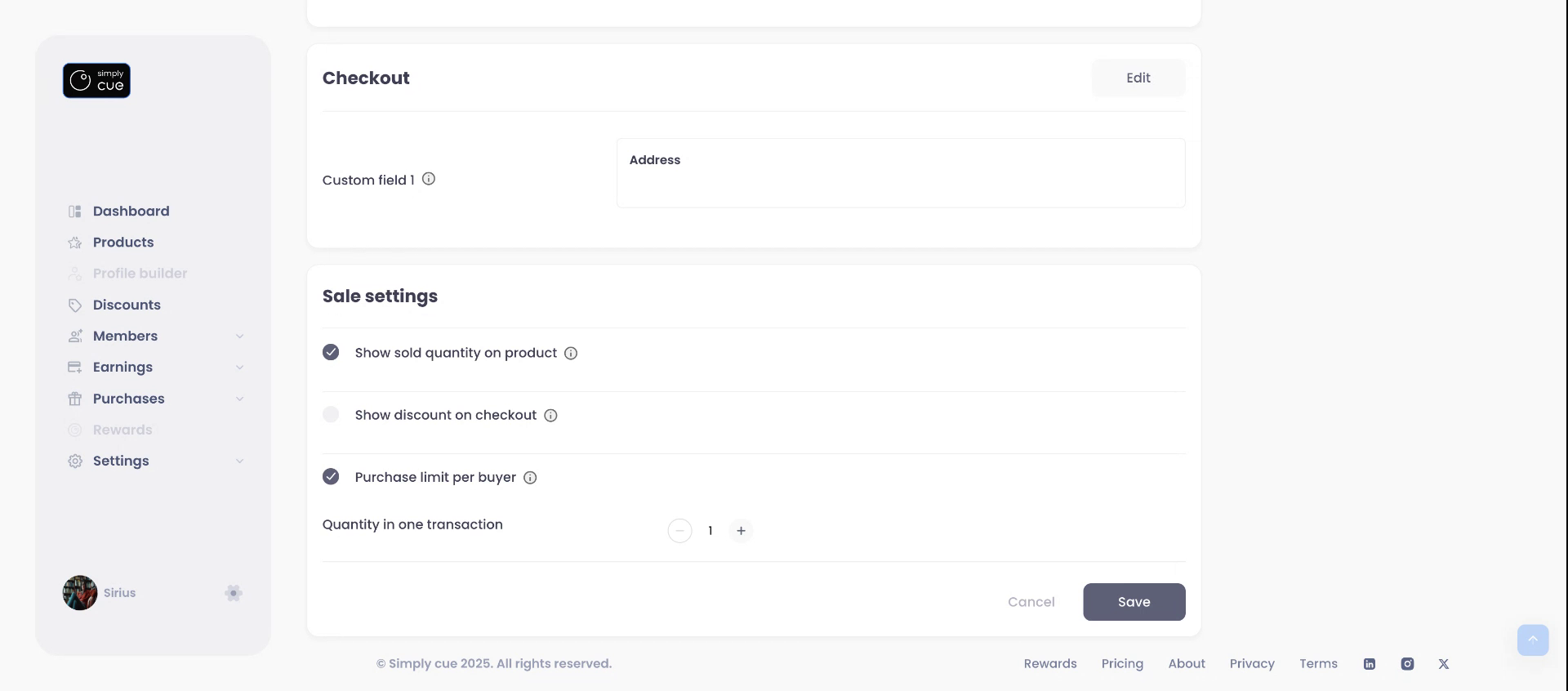The image size is (1568, 691).
Task: Open the X social icon in footer
Action: click(1444, 664)
